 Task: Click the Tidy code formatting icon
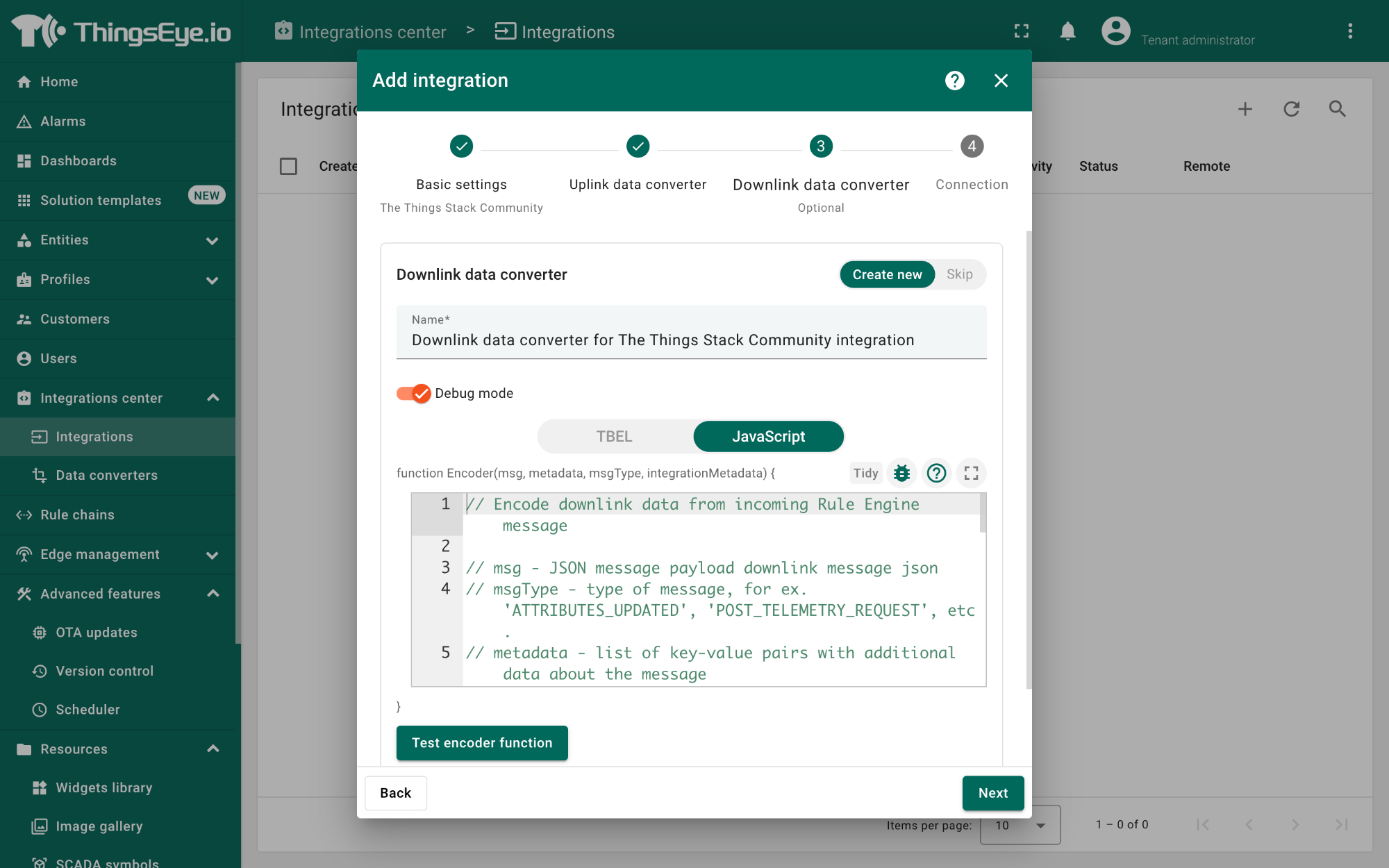(x=865, y=472)
